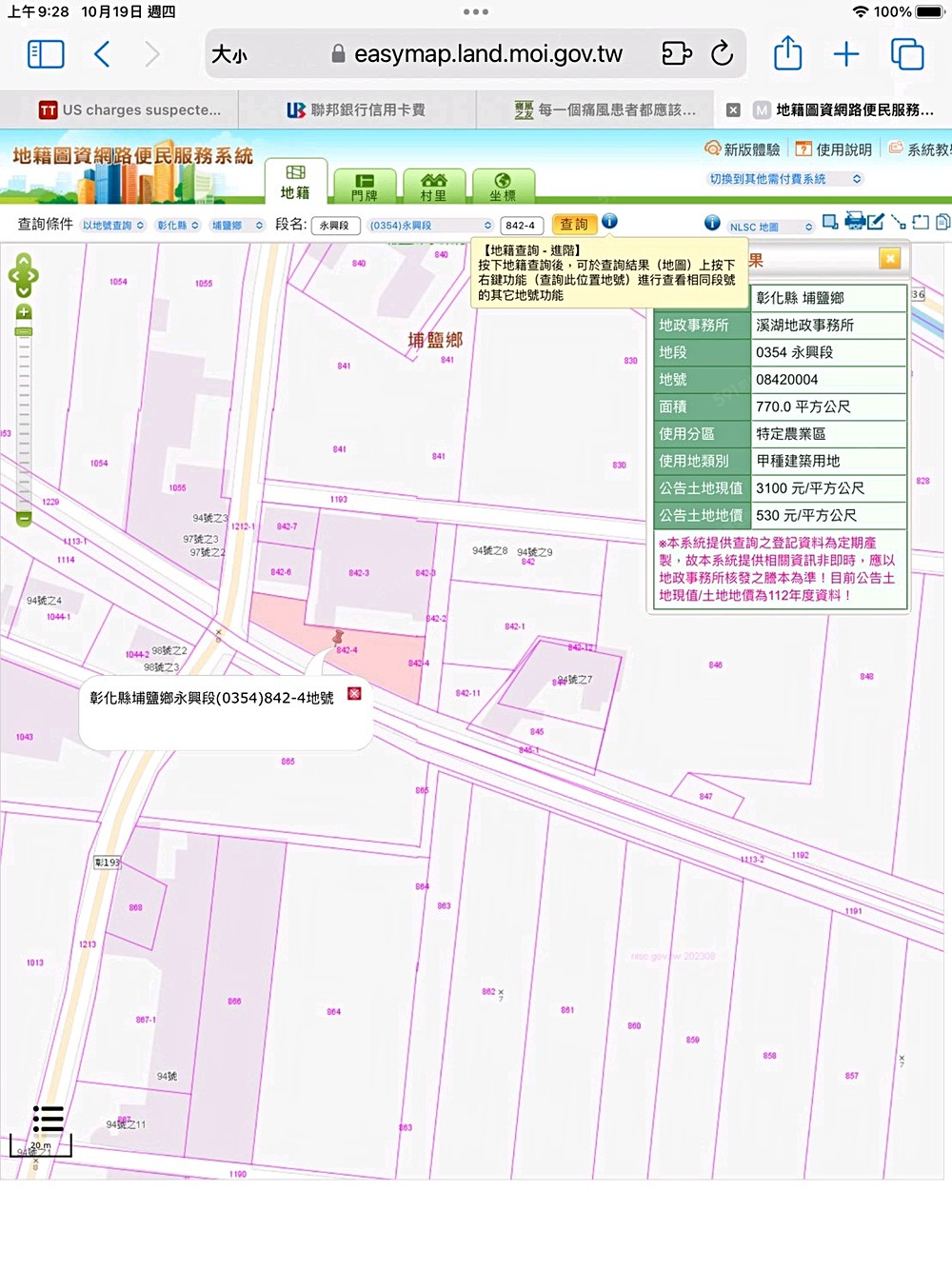952x1270 pixels.
Task: Open the NLSC 地圖 basemap dropdown
Action: 770,227
